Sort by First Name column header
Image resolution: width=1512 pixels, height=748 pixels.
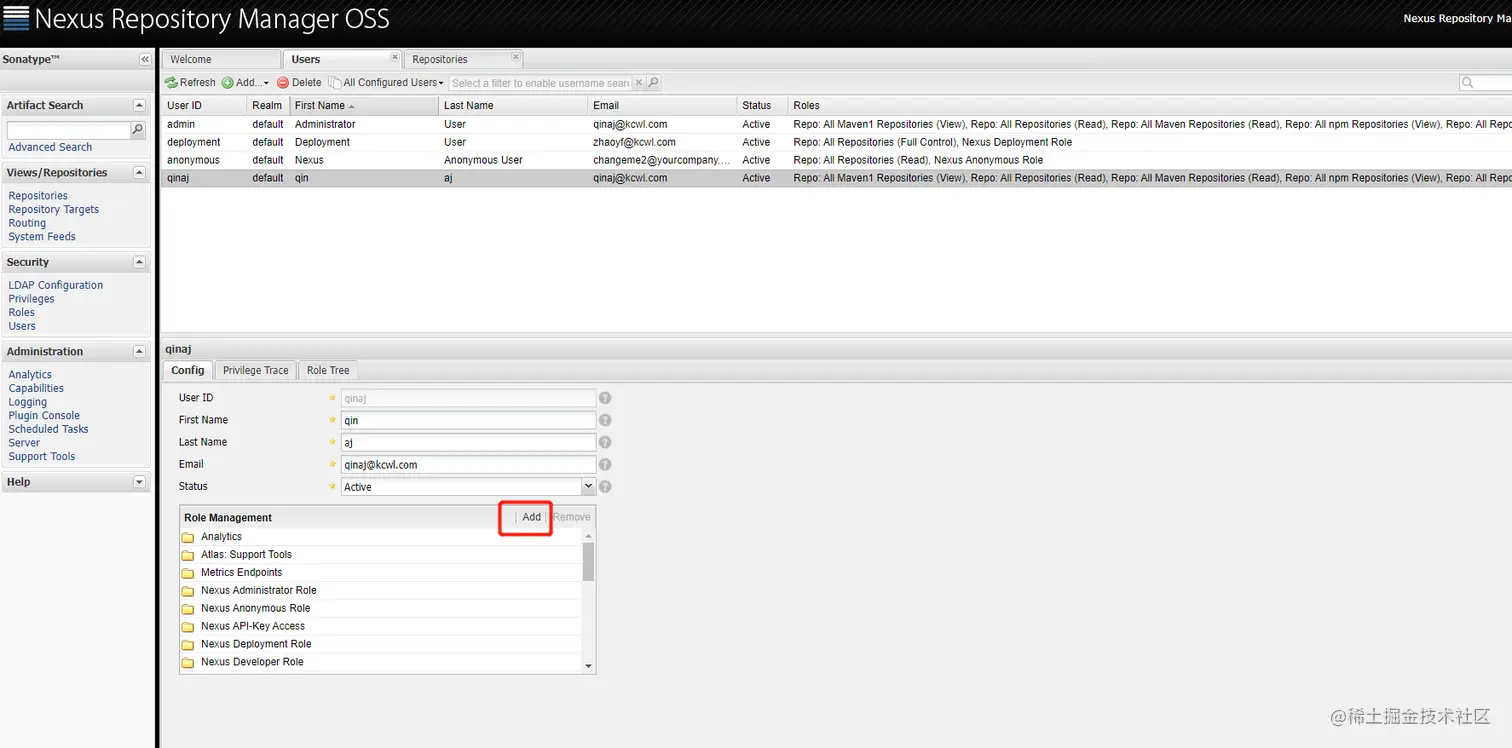(x=364, y=105)
